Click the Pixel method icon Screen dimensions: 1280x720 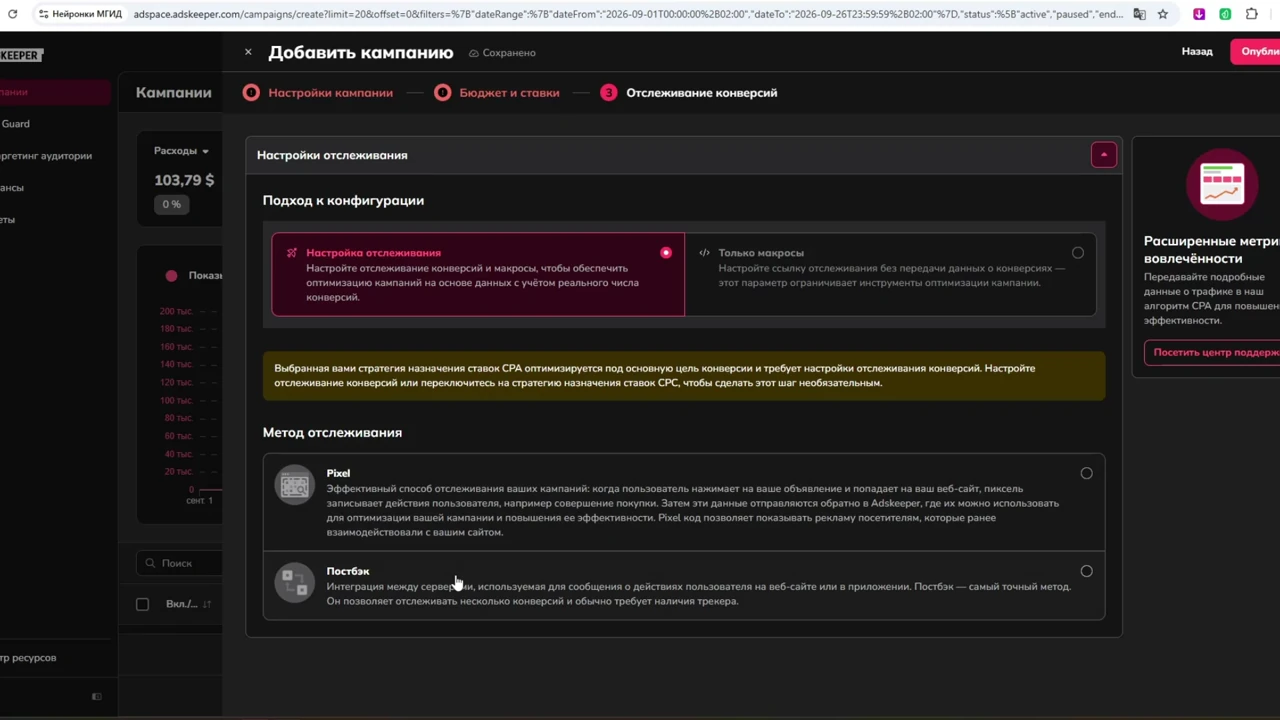click(x=295, y=485)
